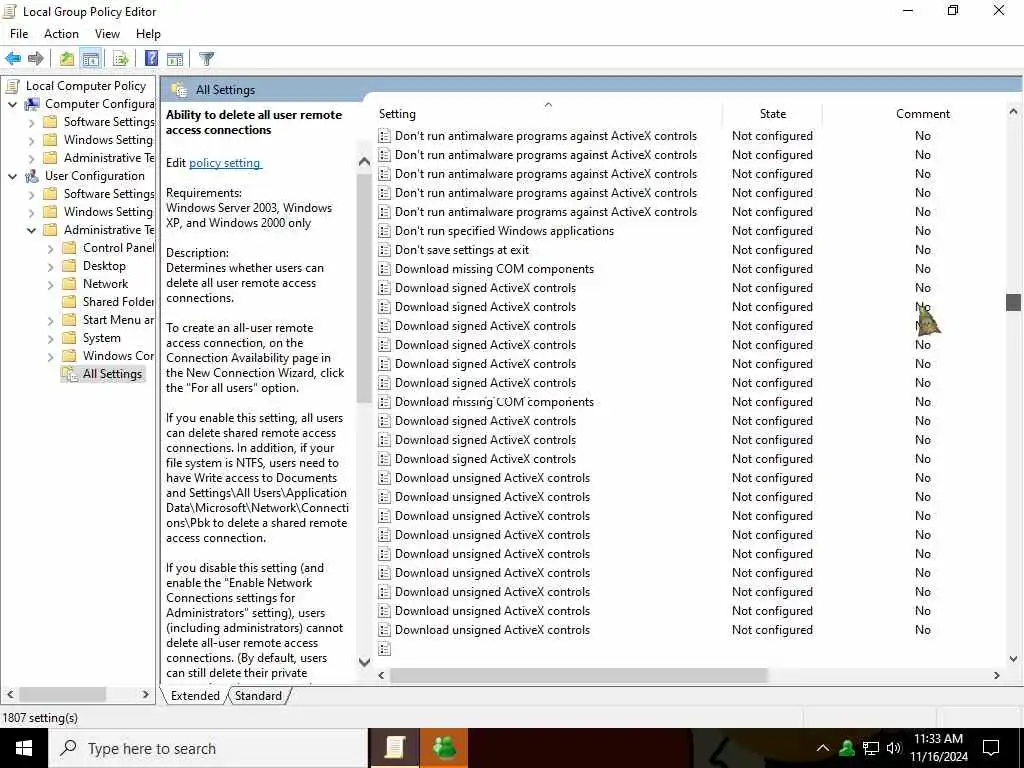Click the Network folder icon in tree
The image size is (1024, 768).
[69, 283]
